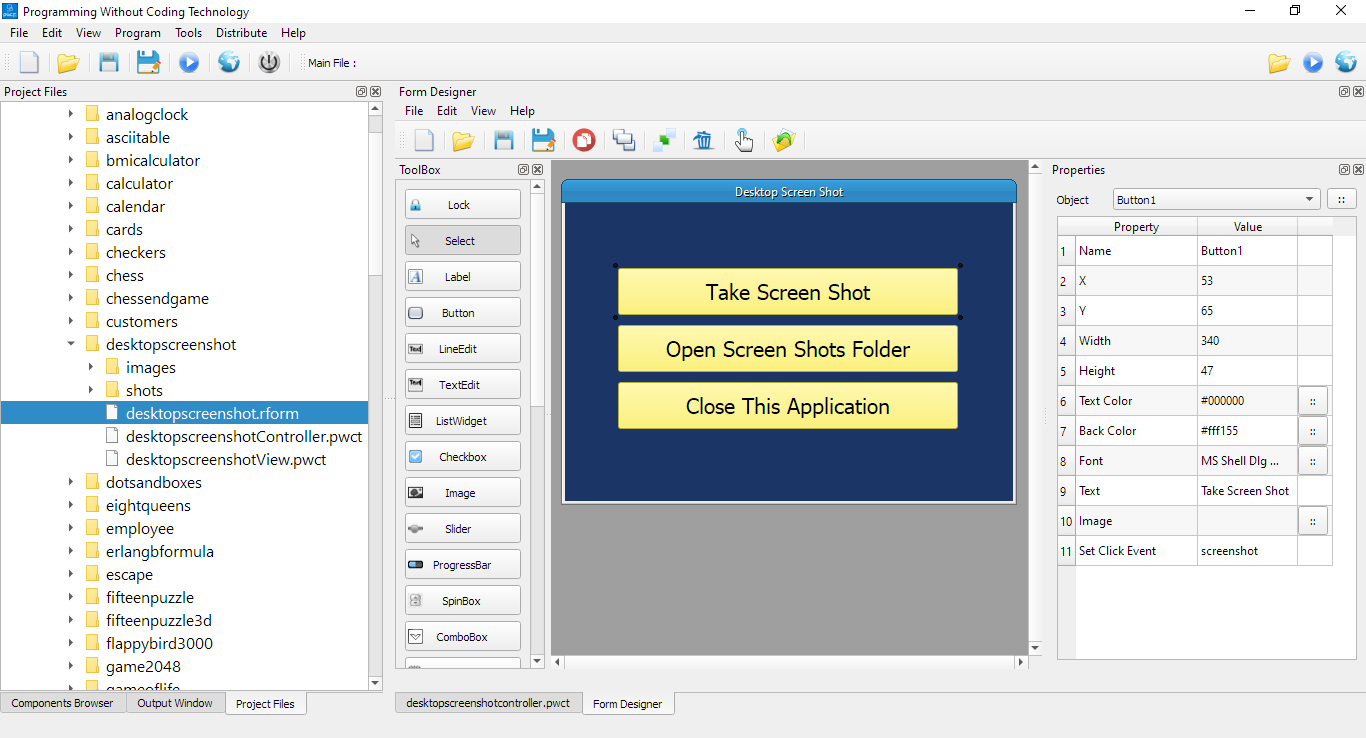Click the Open Screen Shots Folder button
Screen dimensions: 1366x738
pyautogui.click(x=787, y=350)
